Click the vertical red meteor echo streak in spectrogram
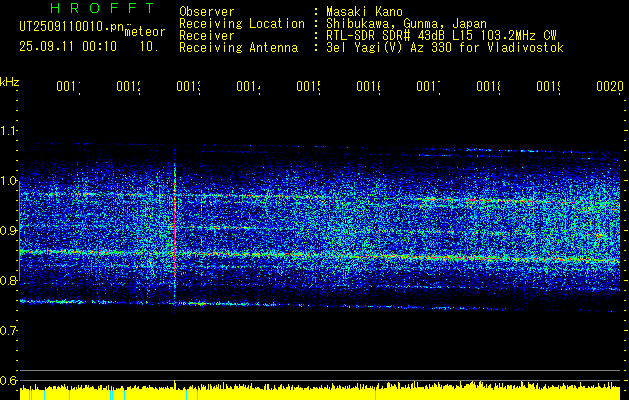 tap(175, 229)
